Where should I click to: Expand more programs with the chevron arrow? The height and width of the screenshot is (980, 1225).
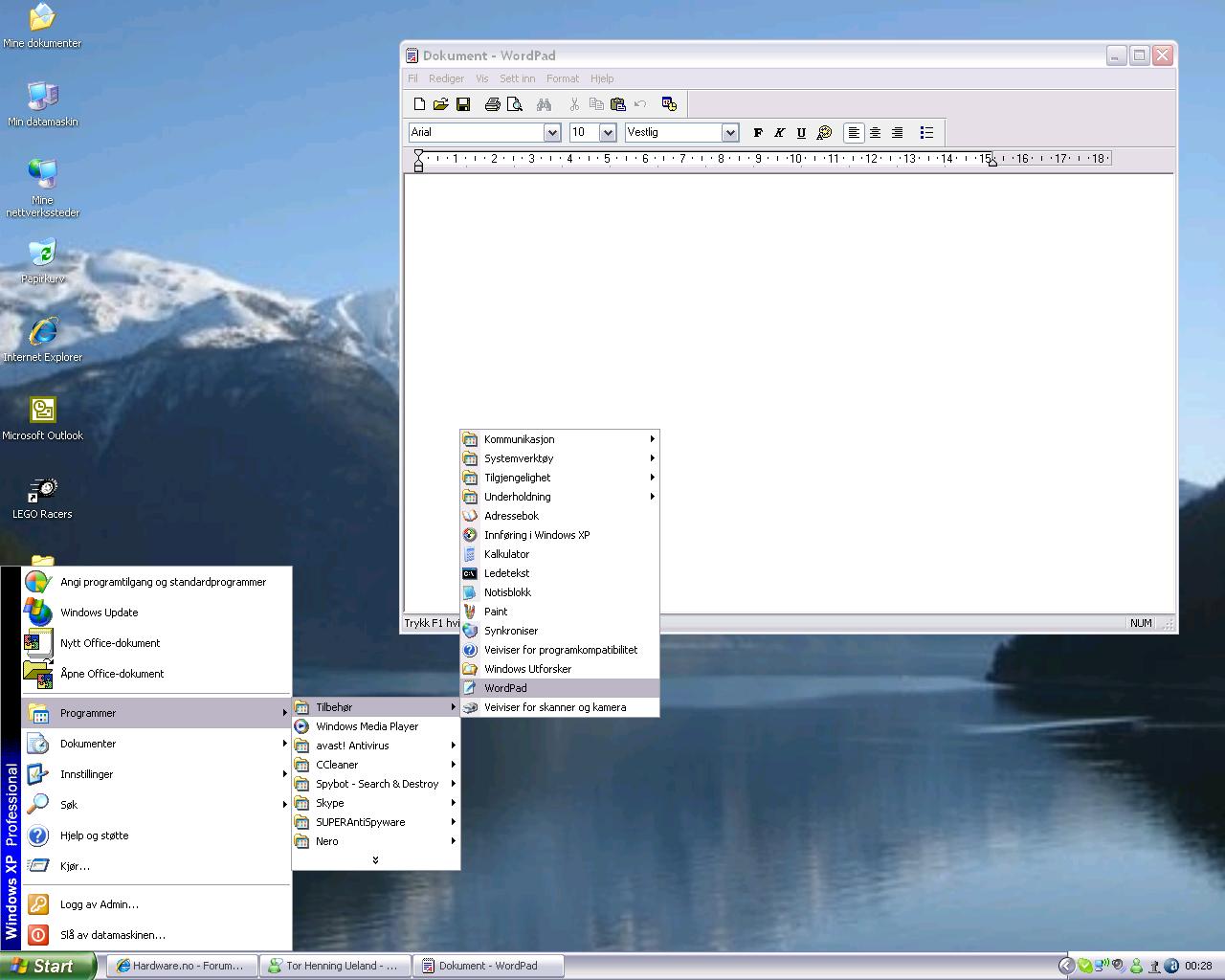tap(375, 859)
